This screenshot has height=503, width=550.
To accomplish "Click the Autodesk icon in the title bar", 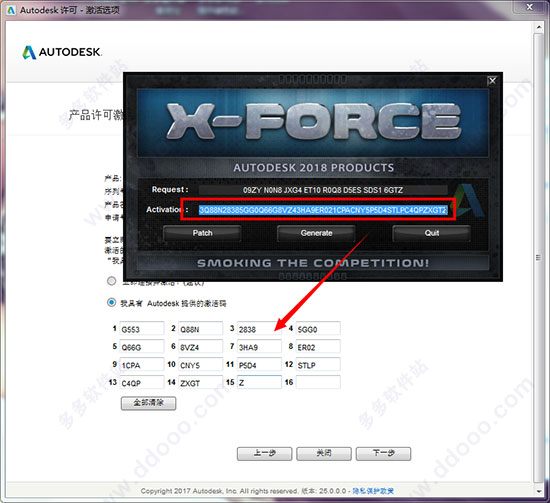I will click(11, 10).
